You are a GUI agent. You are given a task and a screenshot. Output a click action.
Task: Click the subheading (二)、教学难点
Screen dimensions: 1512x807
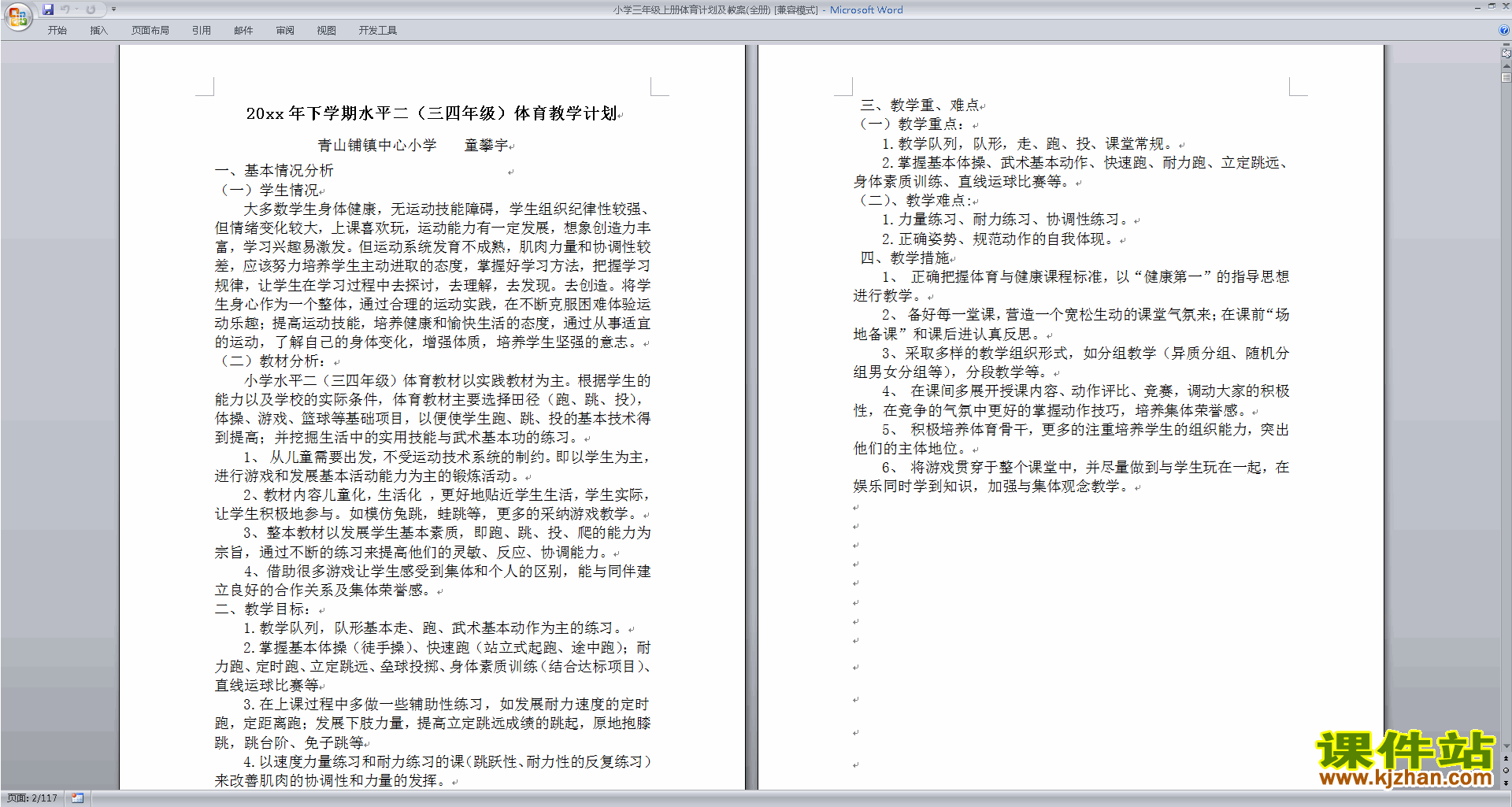tap(913, 200)
